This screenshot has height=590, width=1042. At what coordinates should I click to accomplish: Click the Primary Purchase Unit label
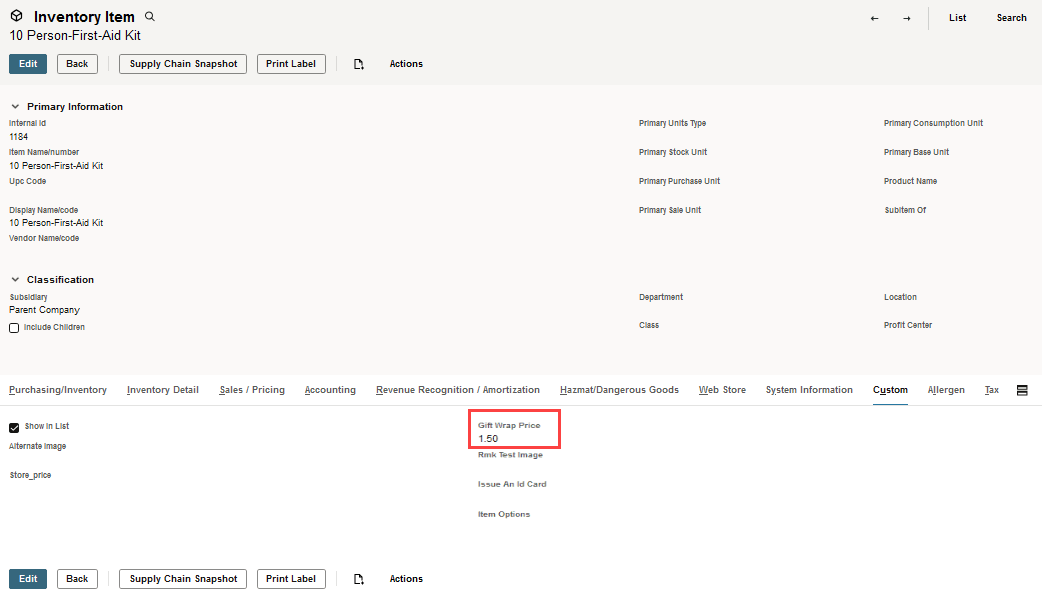[679, 181]
